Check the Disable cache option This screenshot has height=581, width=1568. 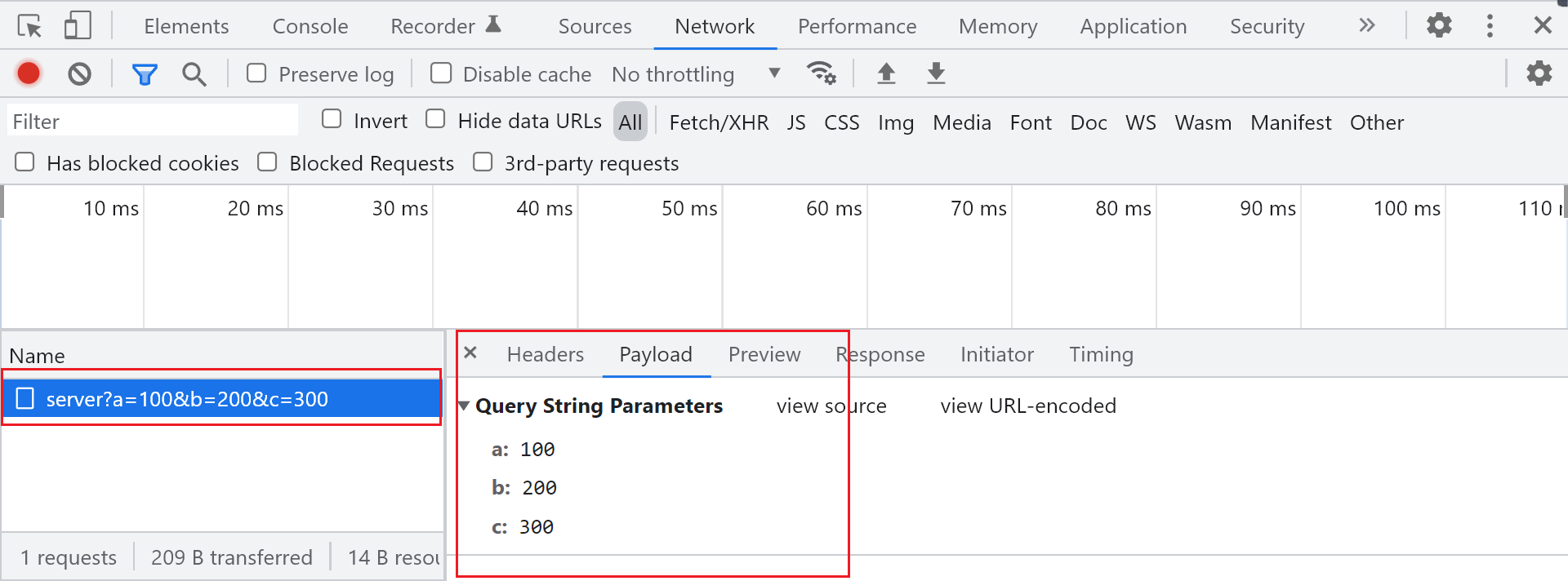tap(441, 73)
